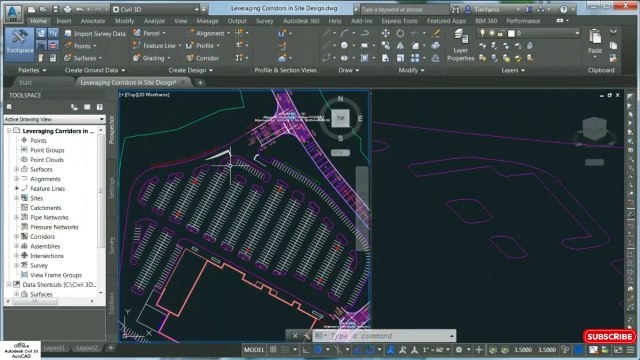
Task: Click the Plot printer icon in Quick Access
Action: [x=67, y=9]
